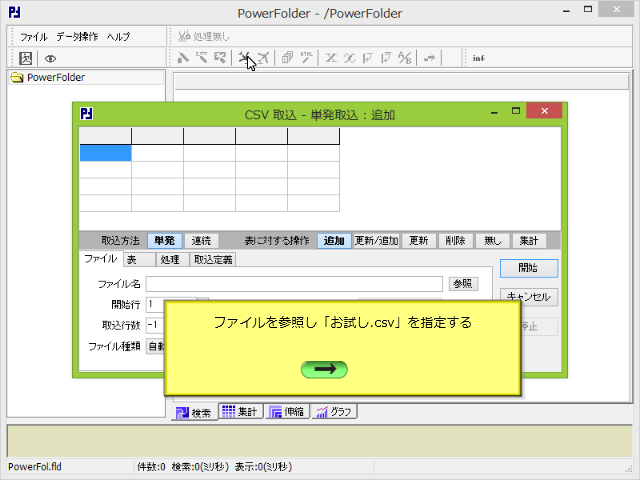Switch to the 取込定義 tab
The height and width of the screenshot is (480, 640).
click(x=213, y=260)
